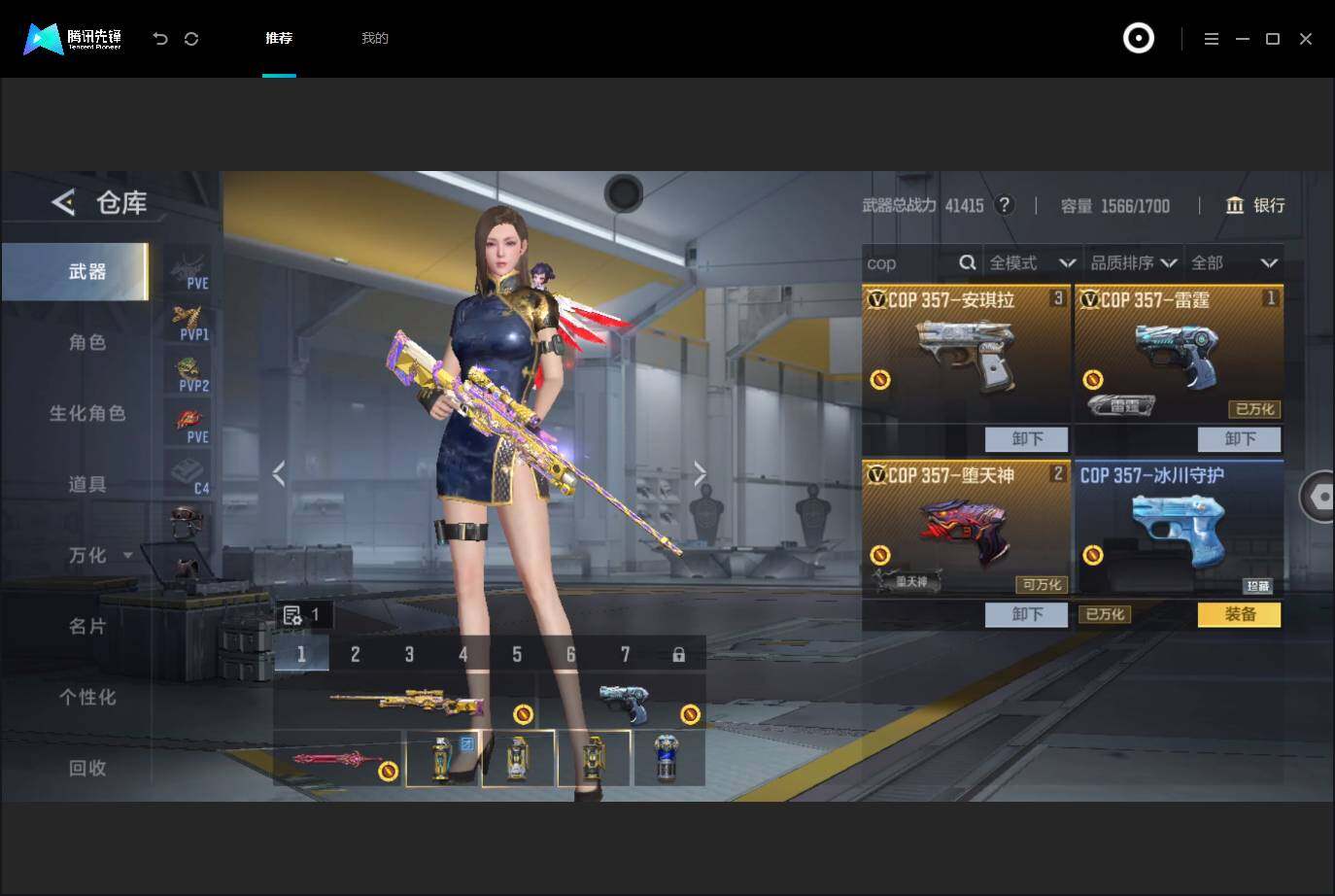This screenshot has height=896, width=1335.
Task: Switch to loadout slot 7
Action: (625, 654)
